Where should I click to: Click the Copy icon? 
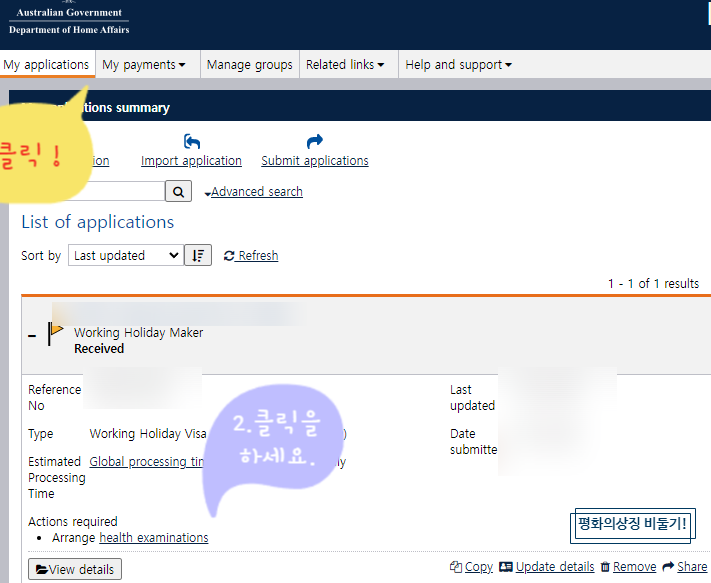point(456,567)
